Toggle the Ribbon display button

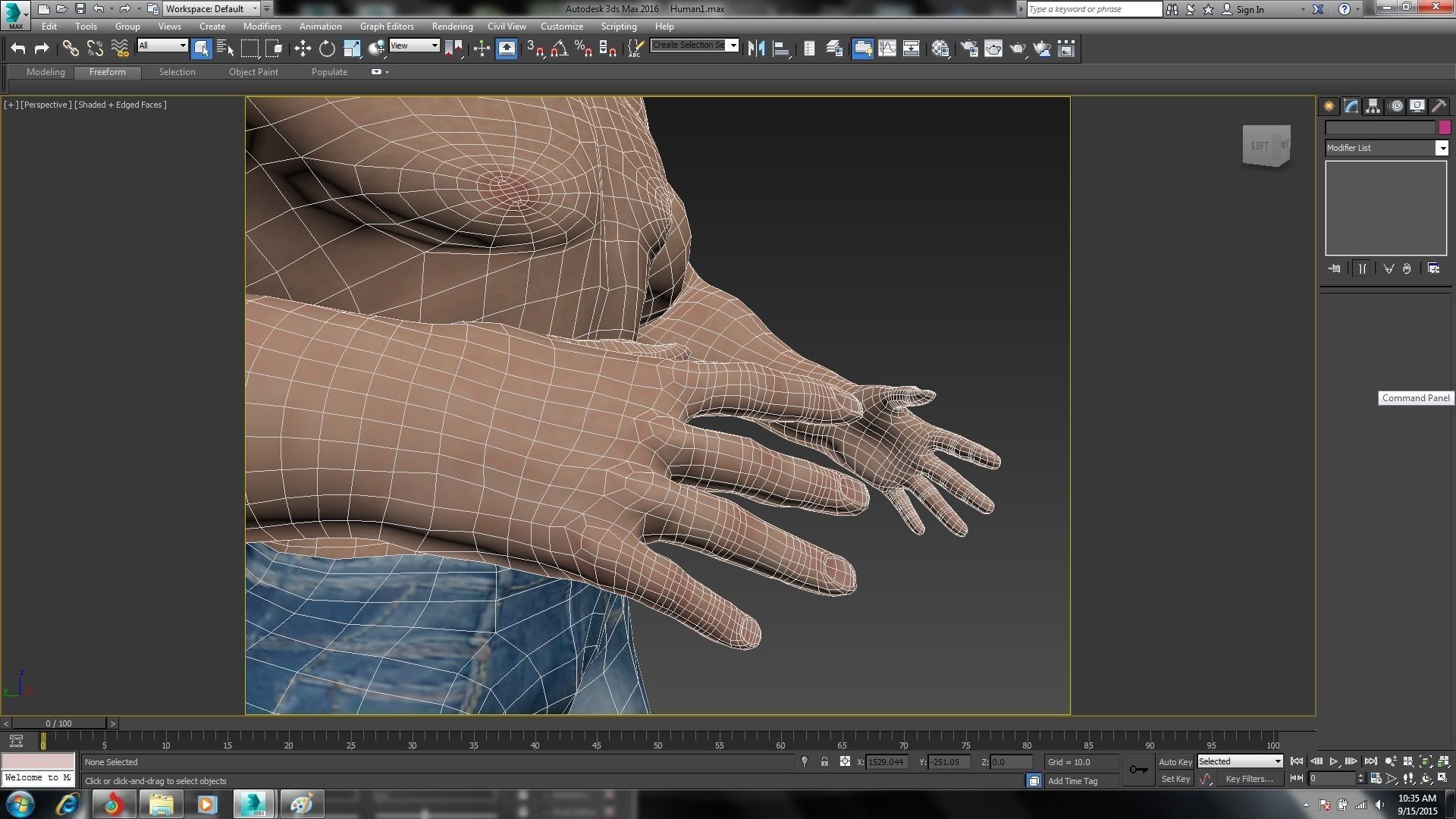pyautogui.click(x=862, y=49)
